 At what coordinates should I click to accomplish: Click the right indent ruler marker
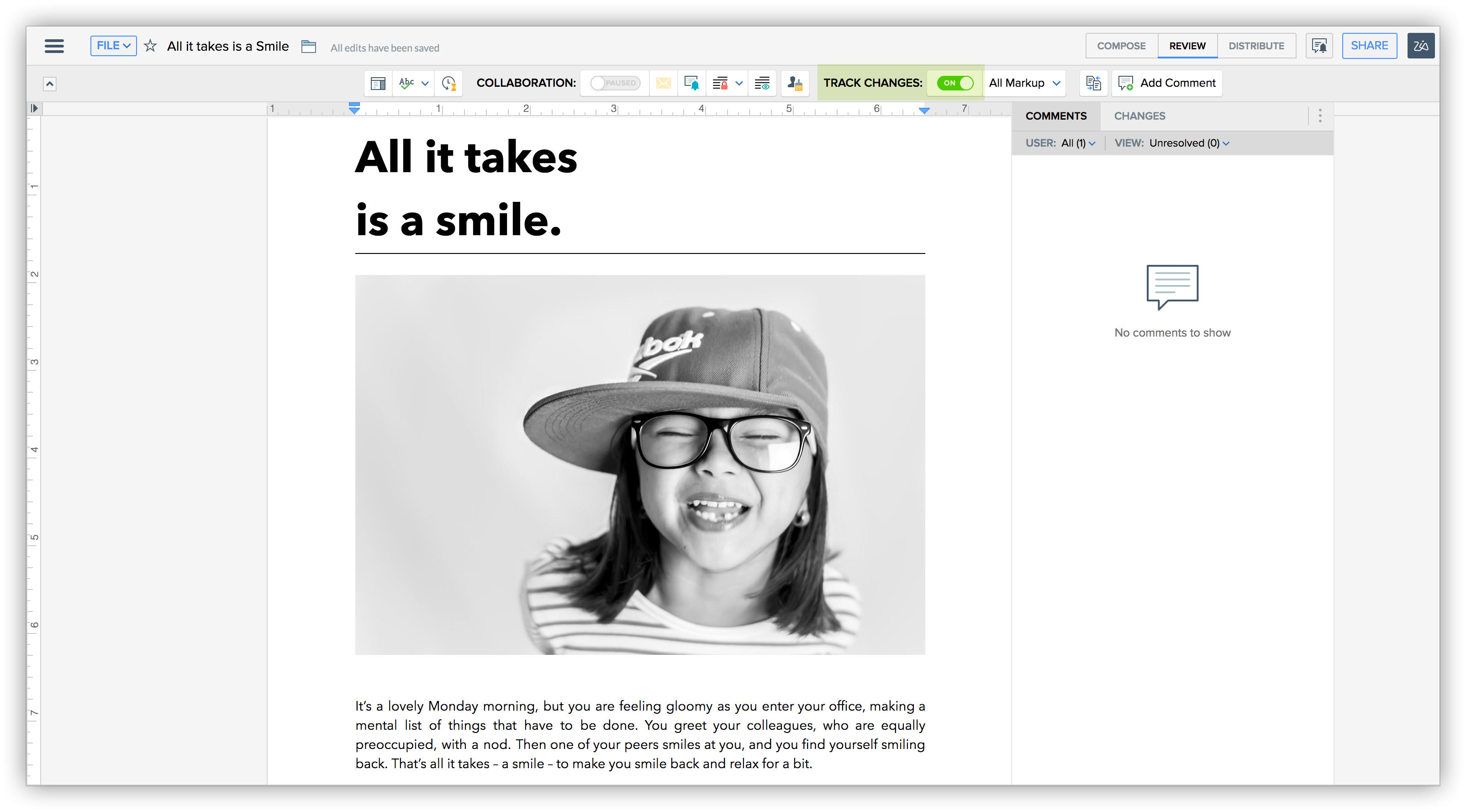924,111
